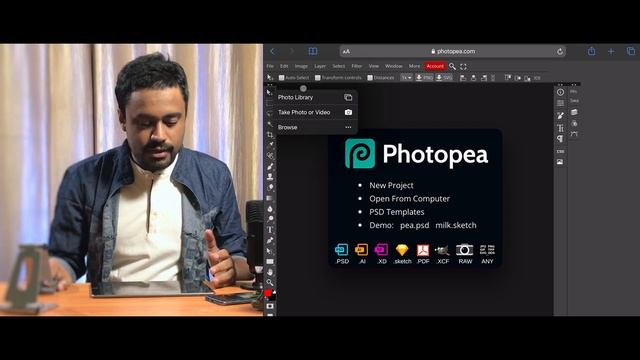This screenshot has height=360, width=640.
Task: Toggle Quick Mask mode icon
Action: tap(270, 306)
